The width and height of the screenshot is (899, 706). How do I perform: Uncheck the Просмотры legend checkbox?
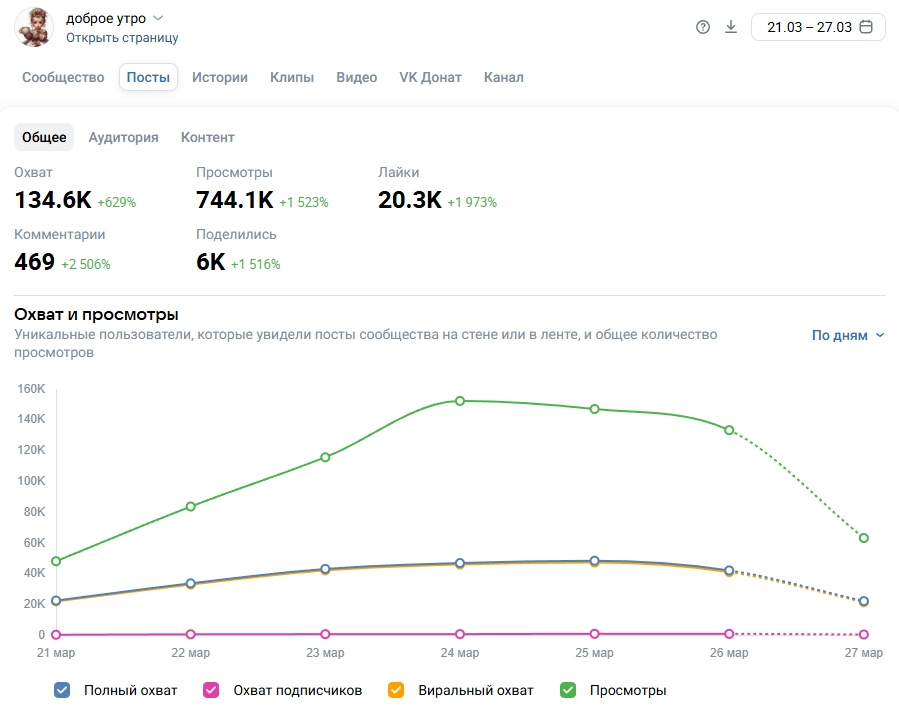point(568,690)
